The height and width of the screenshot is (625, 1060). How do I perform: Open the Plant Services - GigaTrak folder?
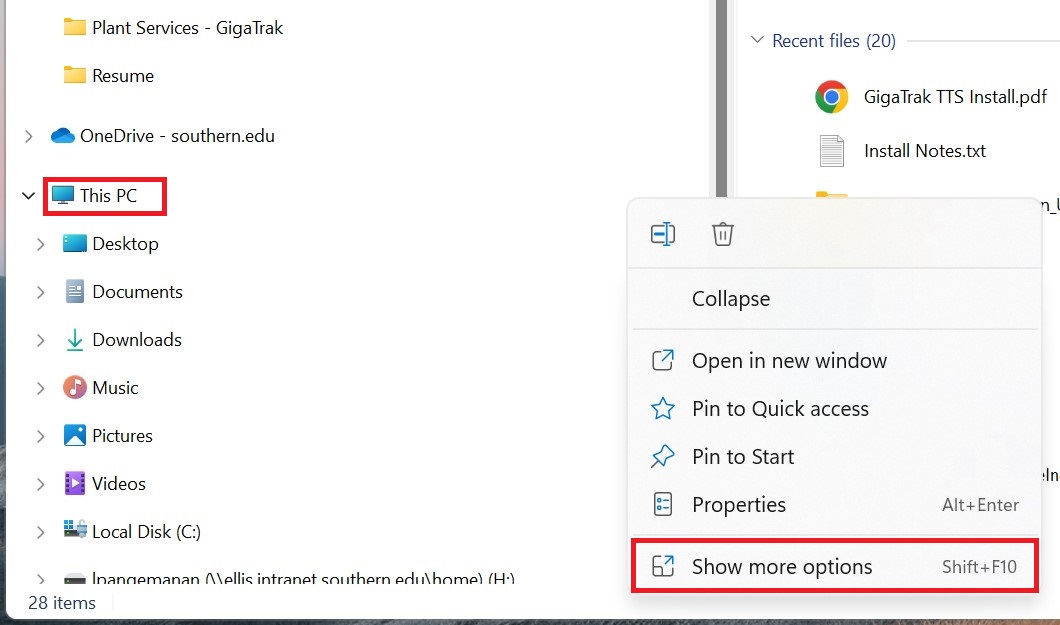tap(187, 28)
